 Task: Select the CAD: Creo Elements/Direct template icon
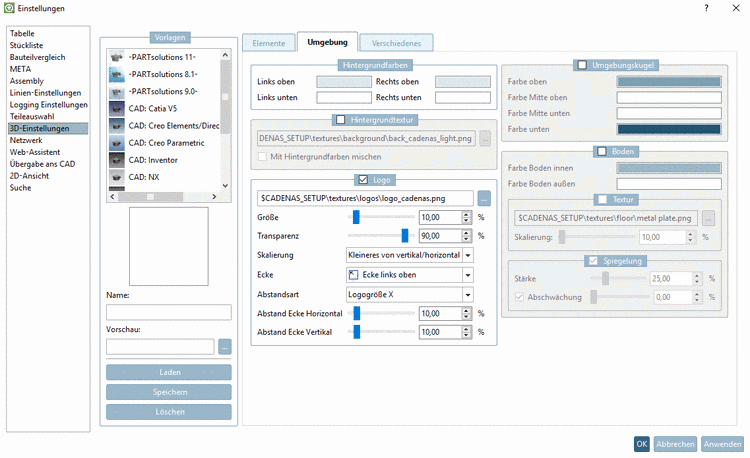[117, 126]
